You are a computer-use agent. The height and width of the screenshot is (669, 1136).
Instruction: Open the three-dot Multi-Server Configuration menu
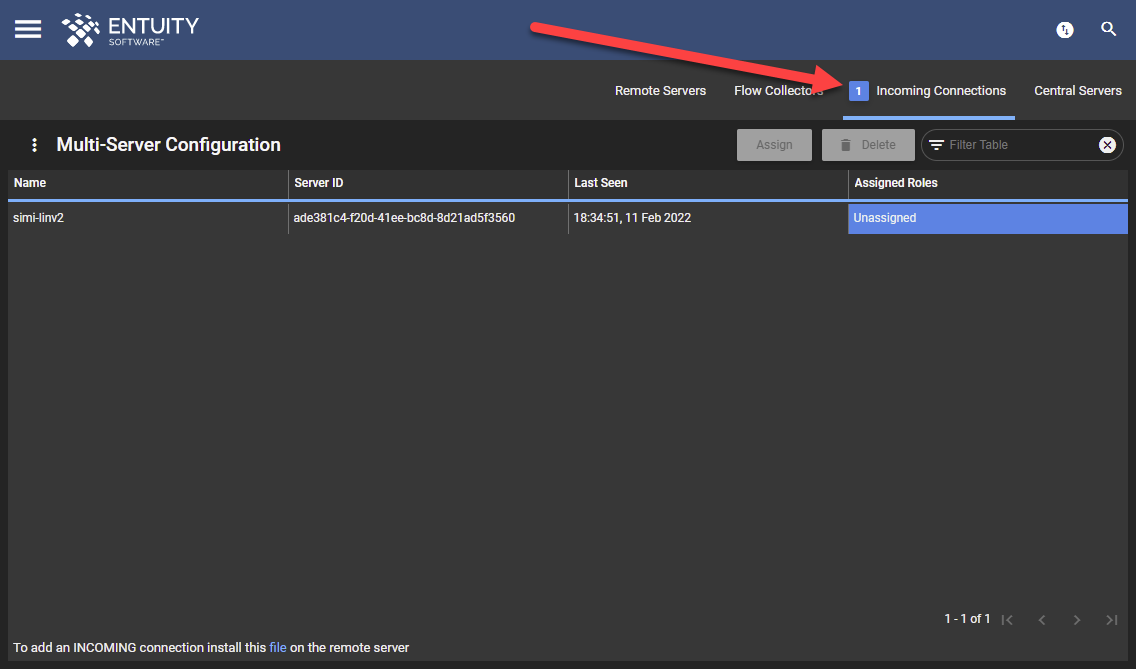[x=34, y=145]
